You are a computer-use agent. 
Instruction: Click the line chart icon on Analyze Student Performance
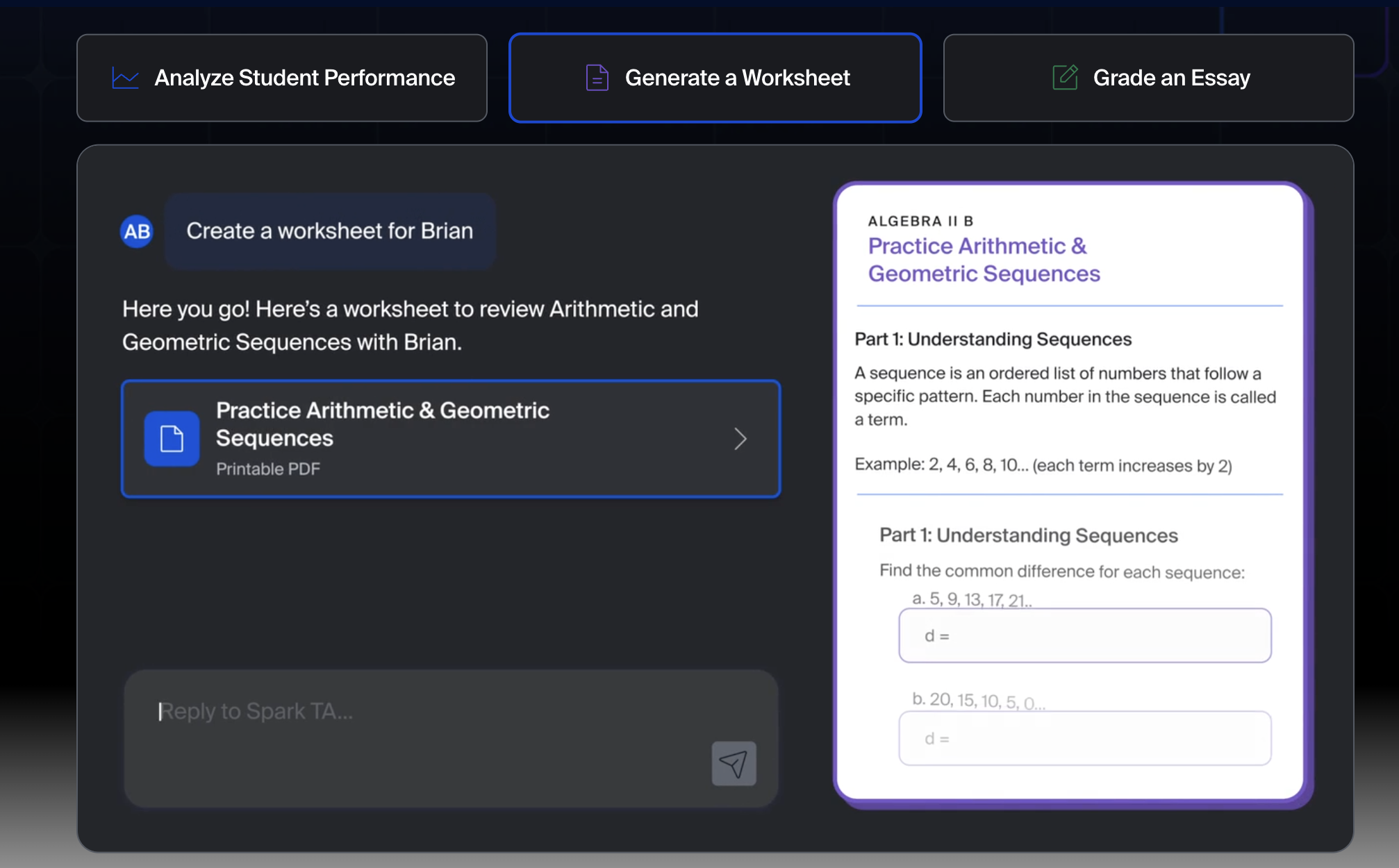pos(125,78)
